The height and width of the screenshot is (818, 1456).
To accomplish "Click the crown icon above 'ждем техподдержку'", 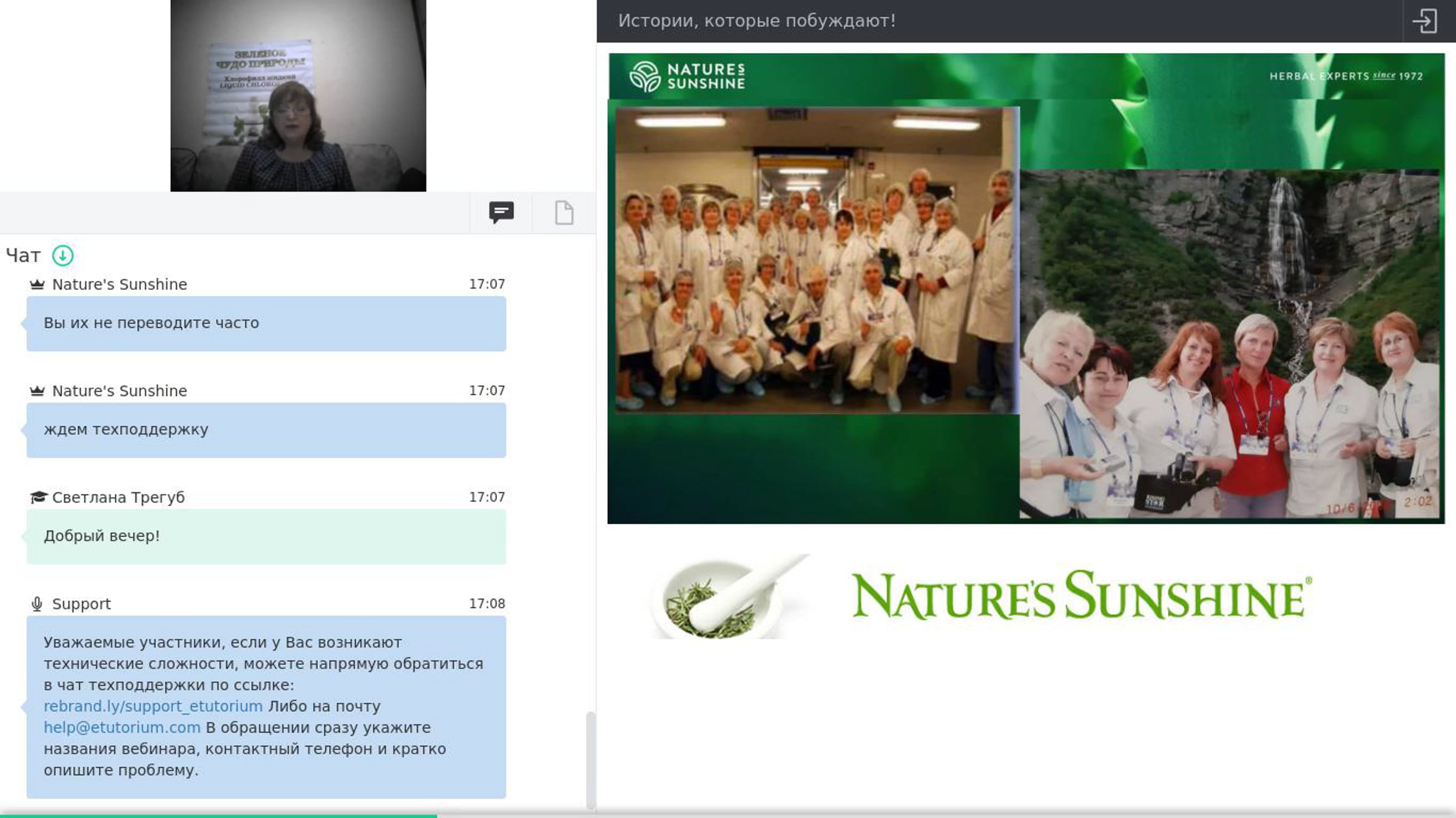I will (x=37, y=391).
